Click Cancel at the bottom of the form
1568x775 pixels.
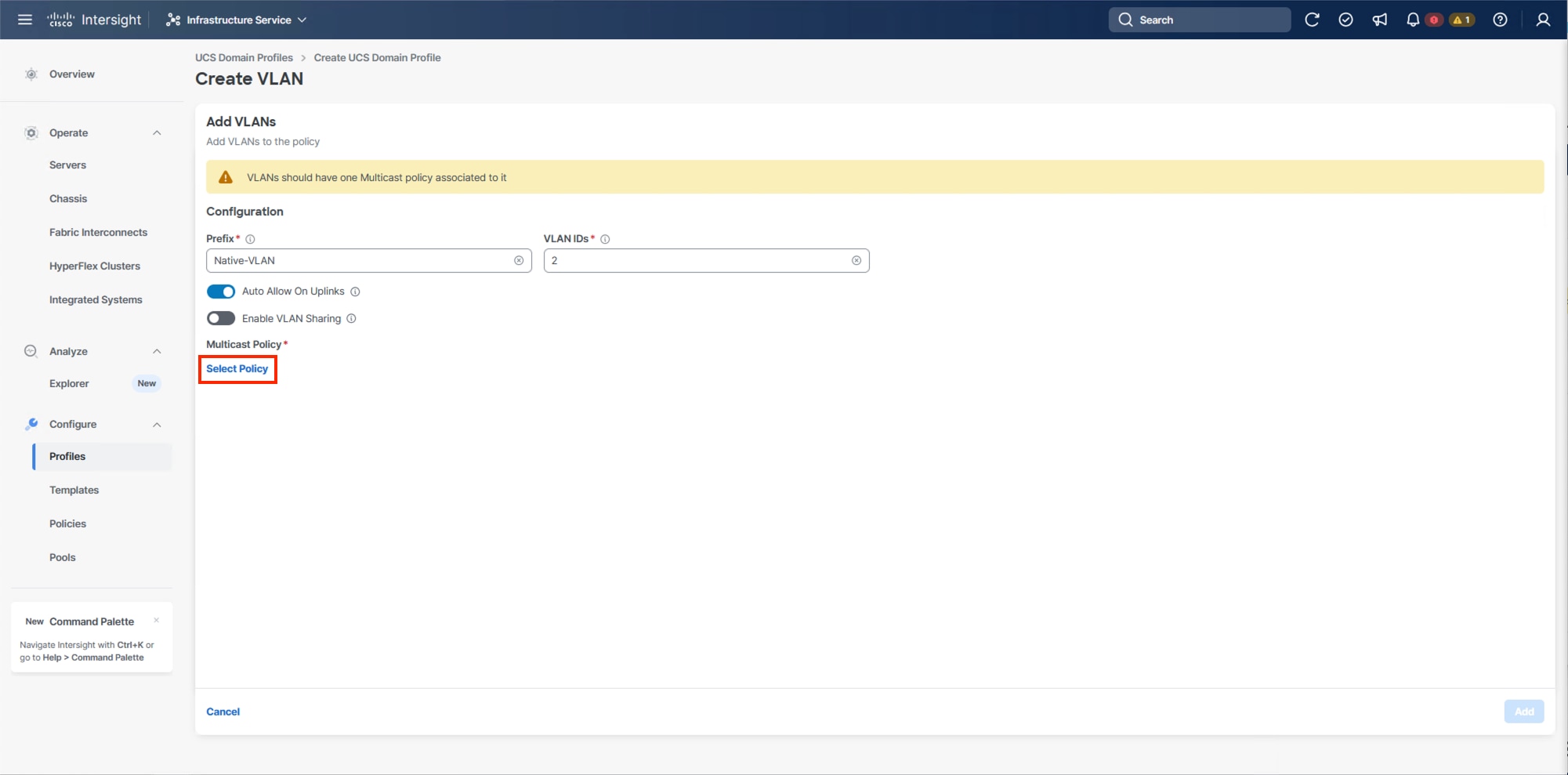(x=223, y=711)
